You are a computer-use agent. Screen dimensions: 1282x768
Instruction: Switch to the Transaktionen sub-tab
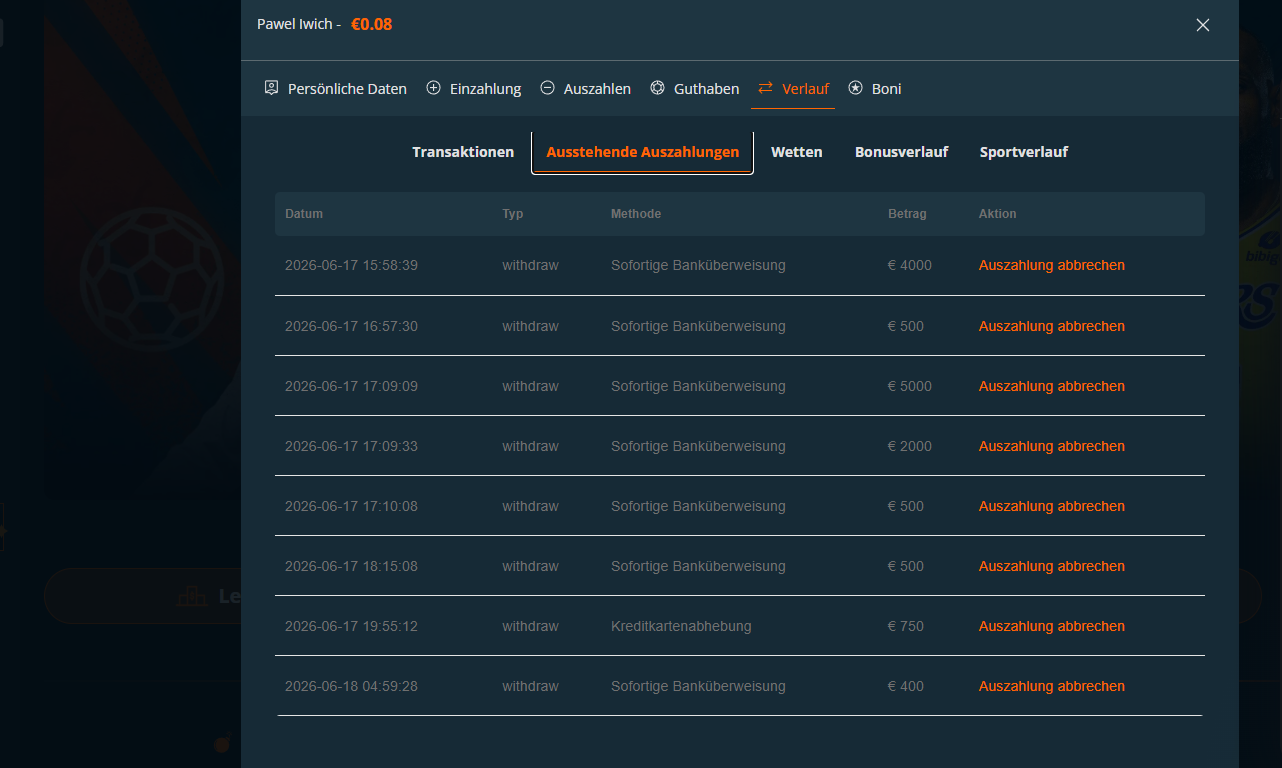[463, 152]
